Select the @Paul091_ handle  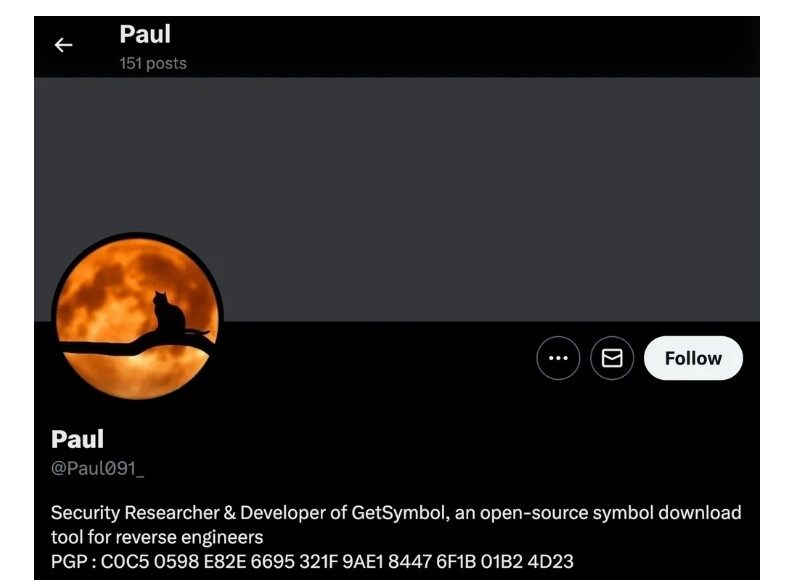[x=98, y=468]
